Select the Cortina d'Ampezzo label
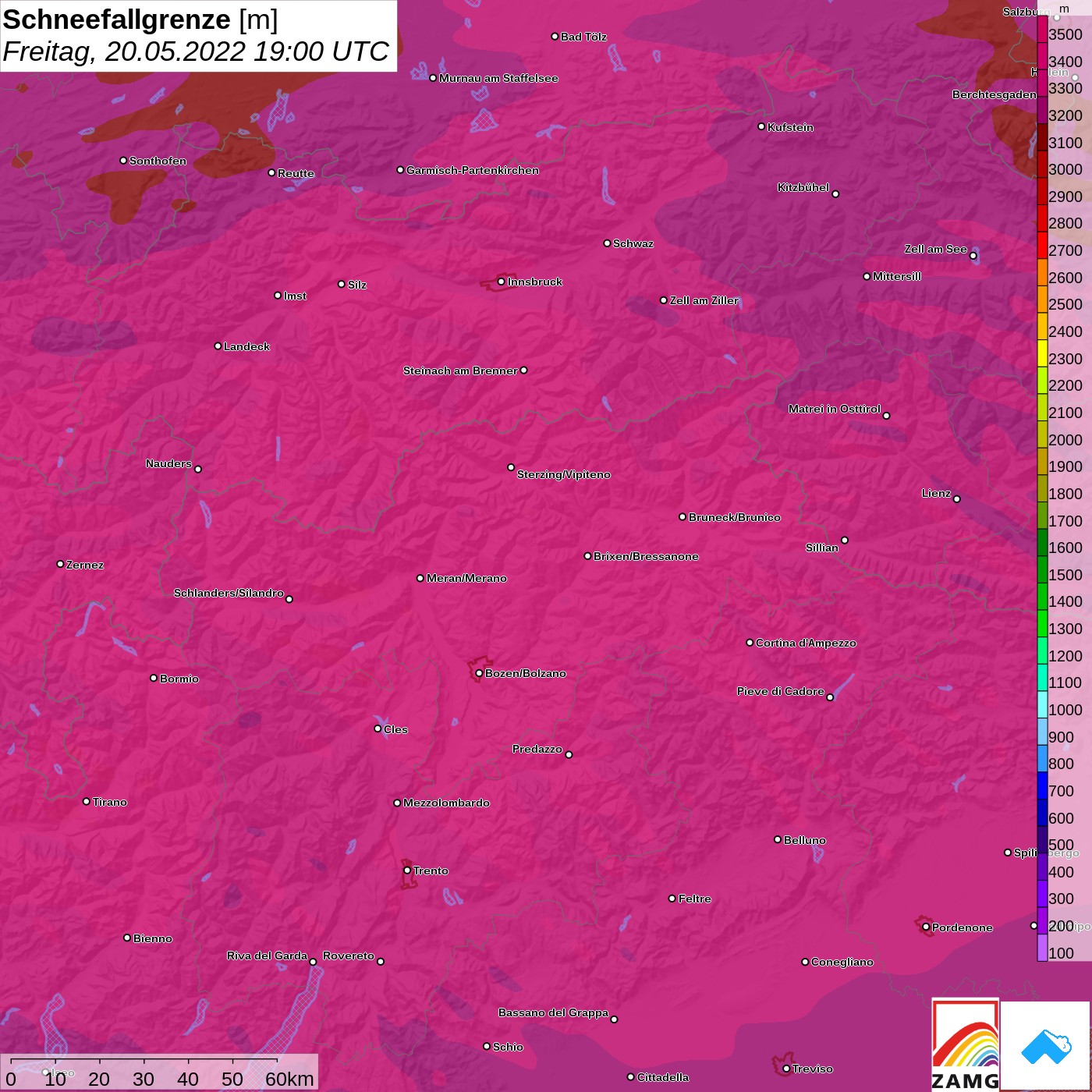1092x1092 pixels. click(806, 643)
